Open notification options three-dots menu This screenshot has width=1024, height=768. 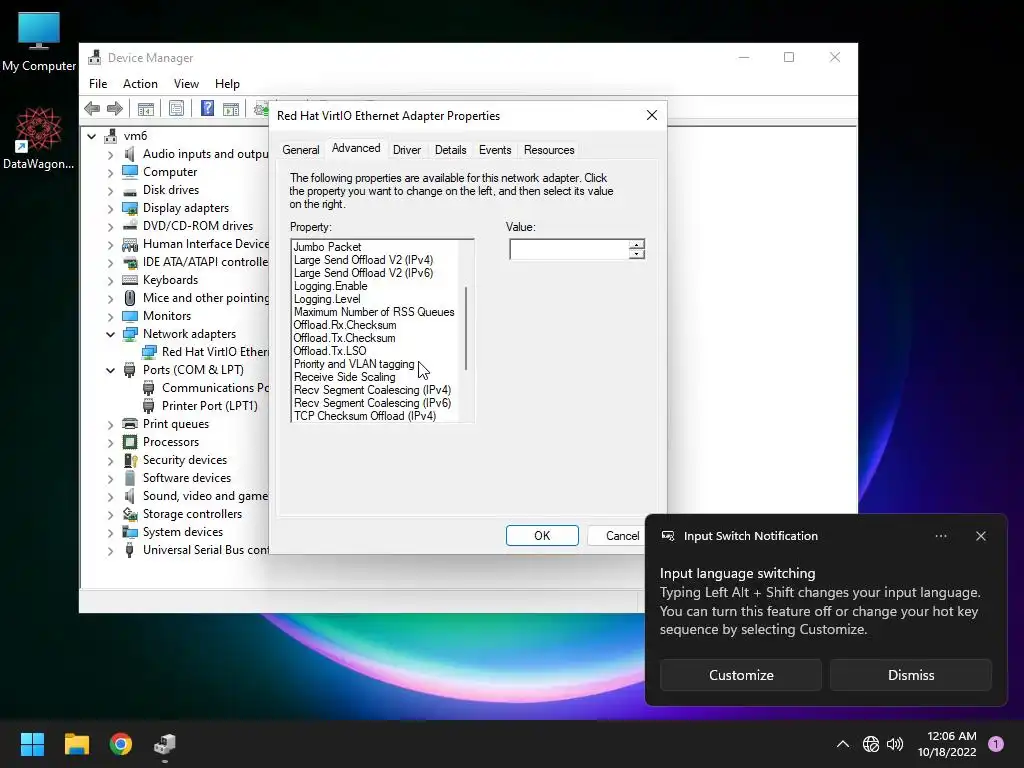tap(941, 536)
